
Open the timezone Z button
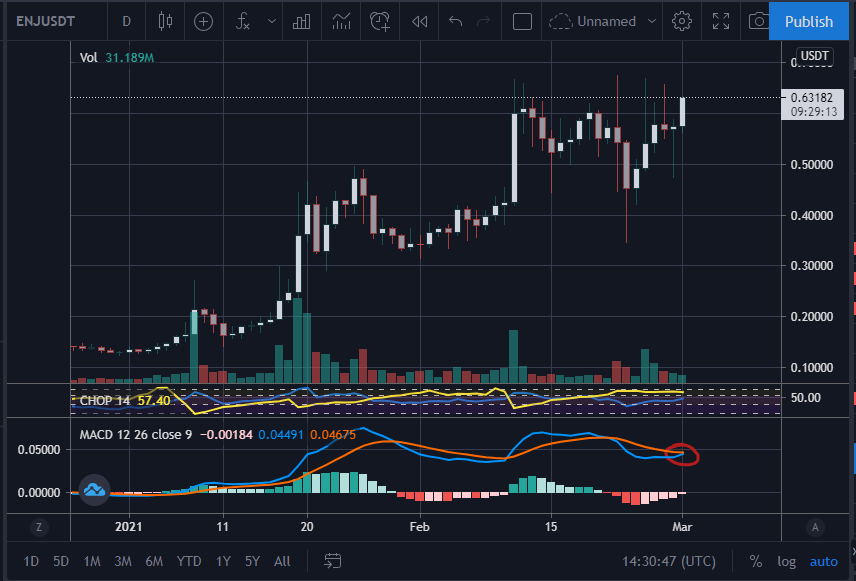tap(38, 527)
